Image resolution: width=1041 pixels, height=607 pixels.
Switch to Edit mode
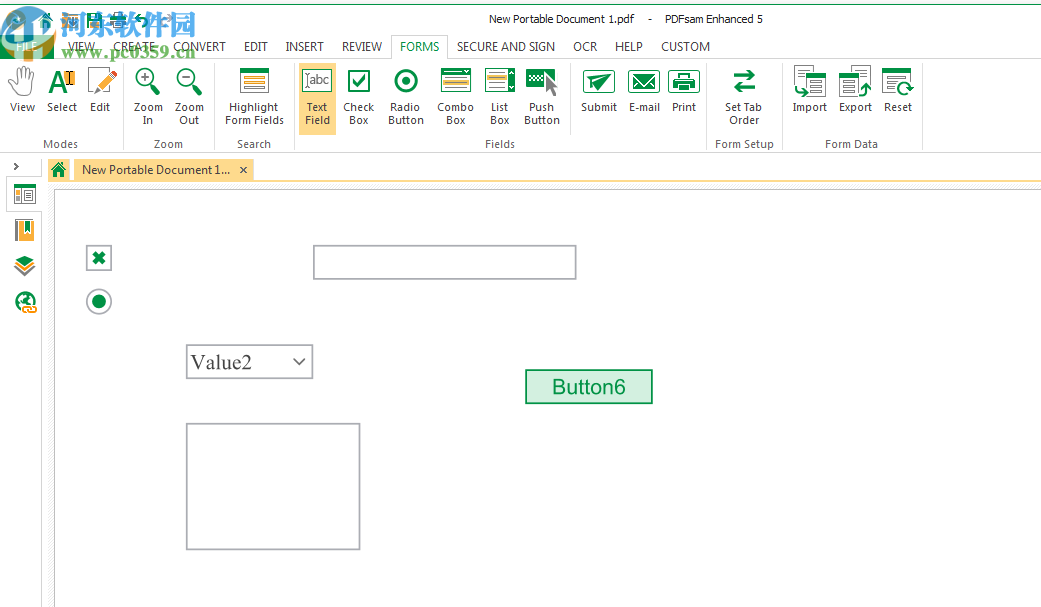[100, 91]
